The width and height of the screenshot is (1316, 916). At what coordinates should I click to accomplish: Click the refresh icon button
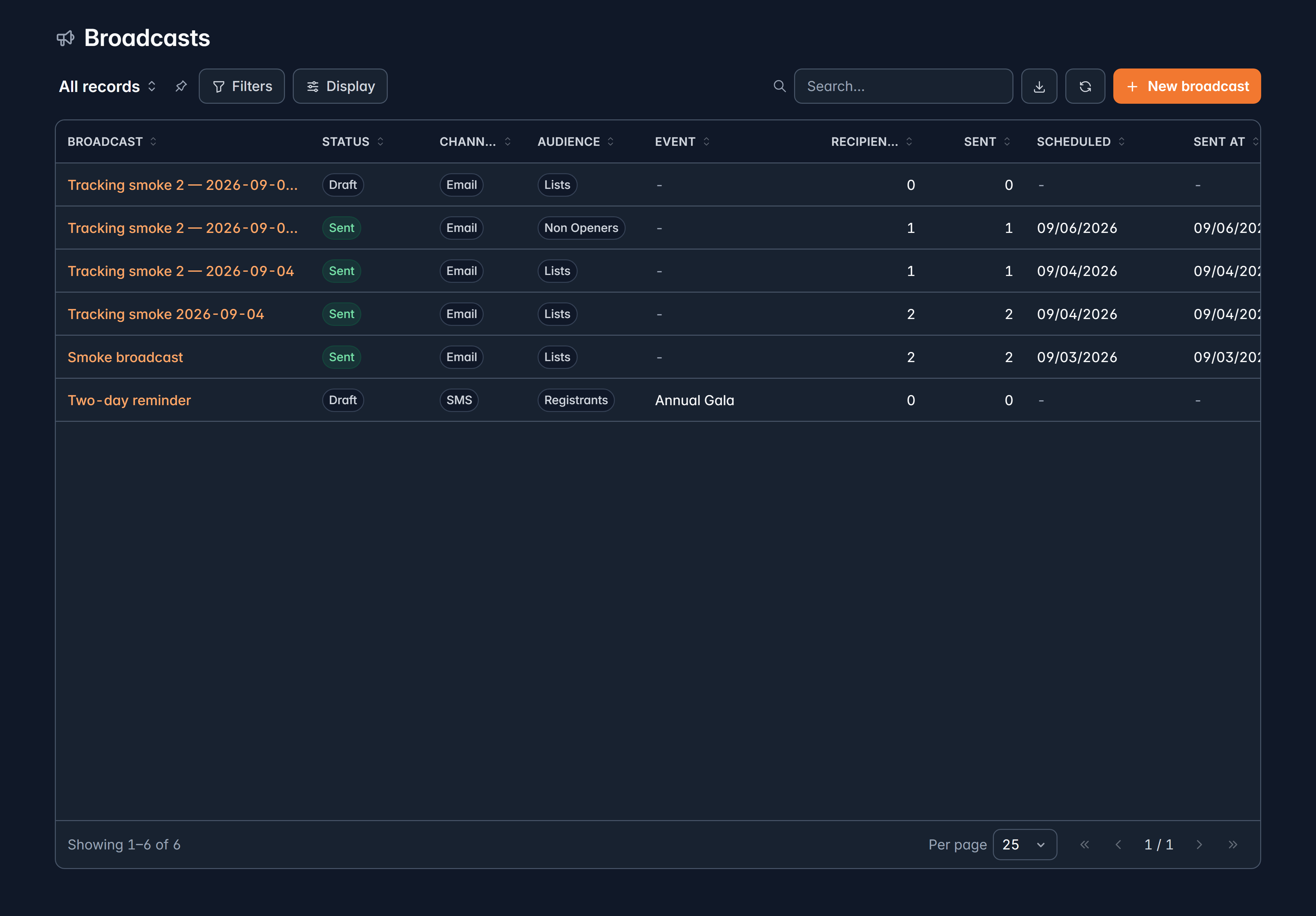pos(1085,86)
